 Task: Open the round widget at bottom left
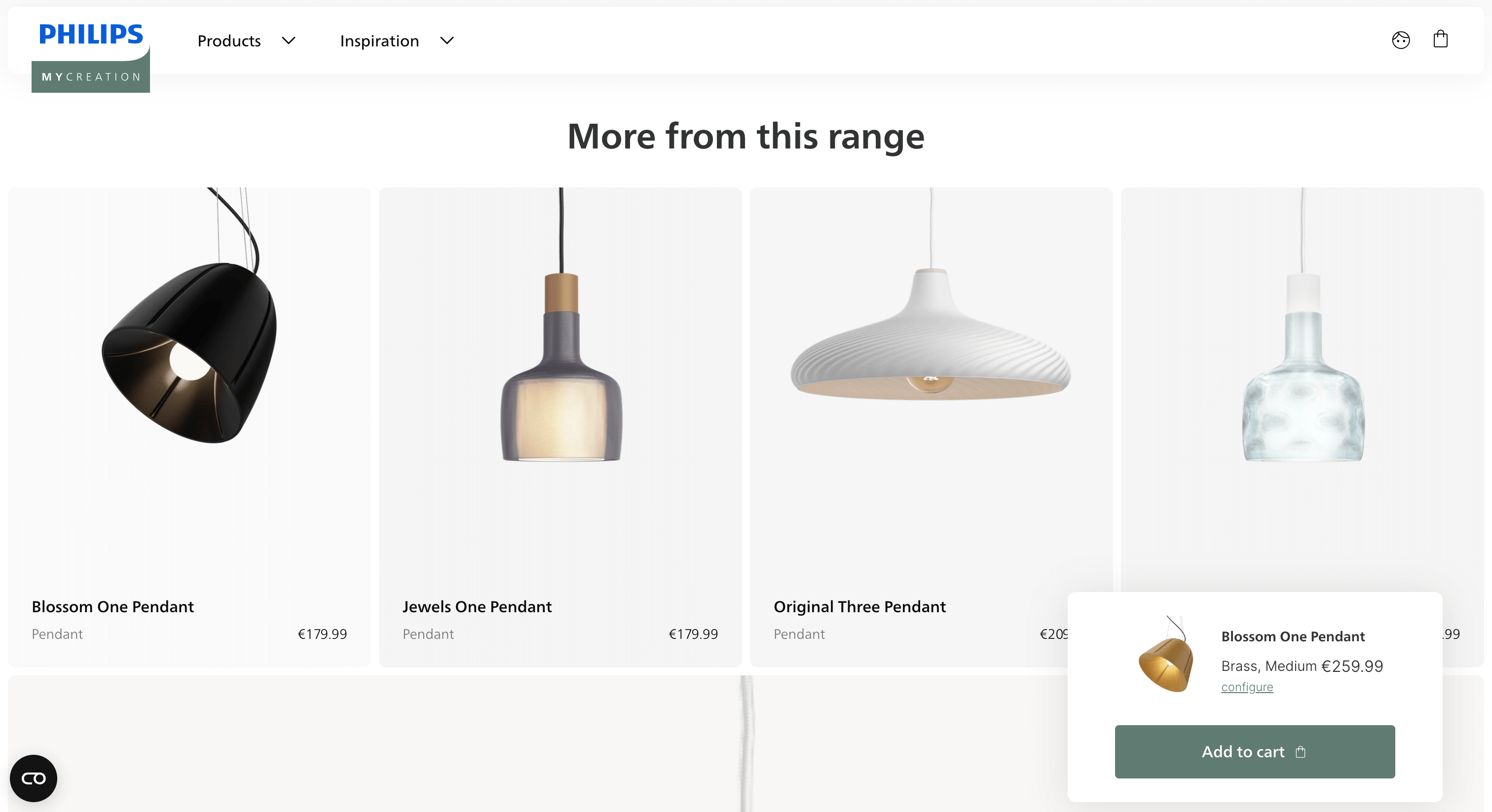(33, 778)
